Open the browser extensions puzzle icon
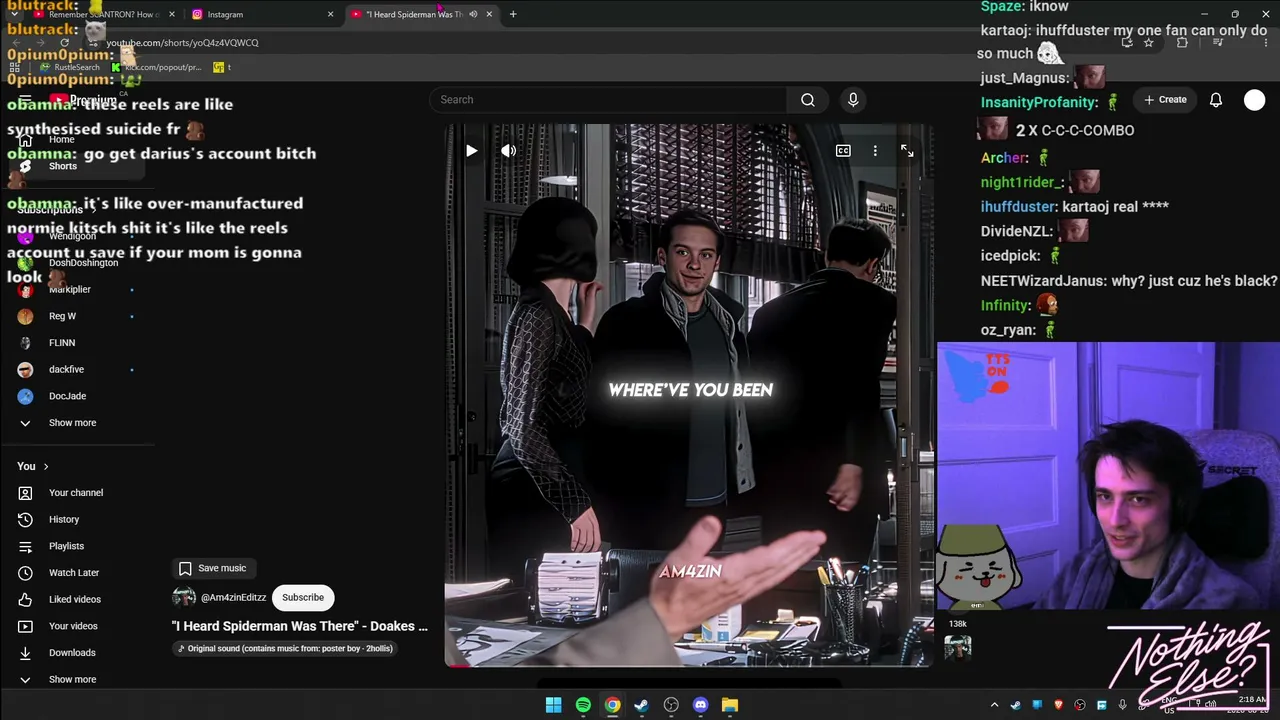 pos(1182,43)
